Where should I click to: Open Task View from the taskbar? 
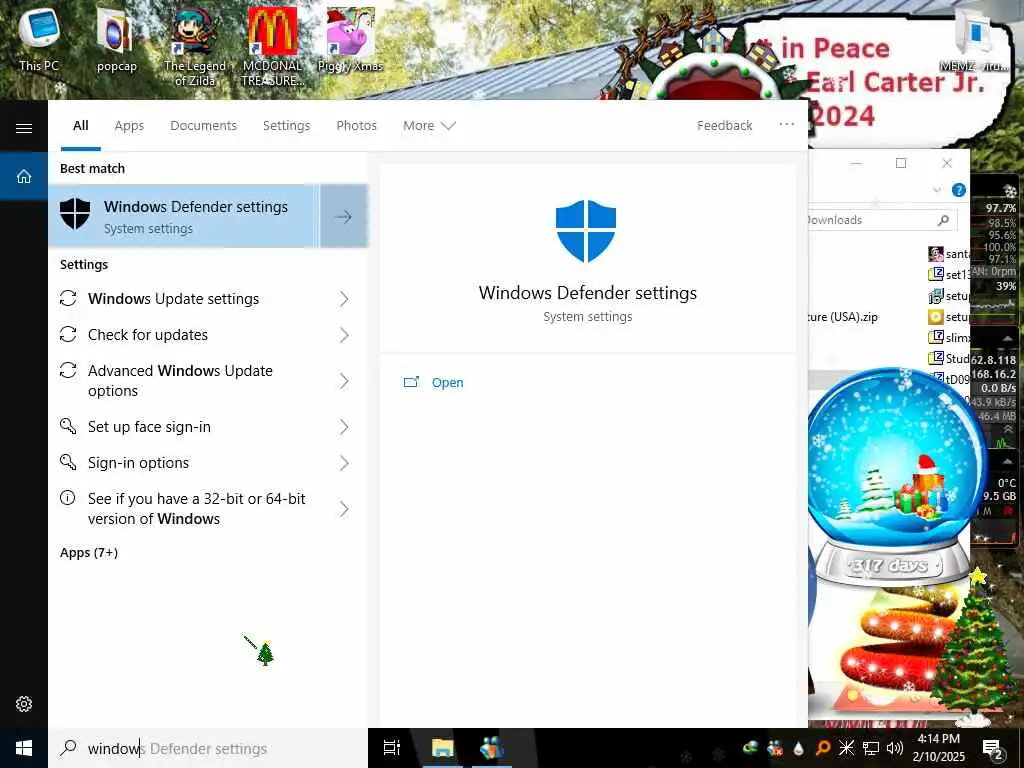[392, 748]
